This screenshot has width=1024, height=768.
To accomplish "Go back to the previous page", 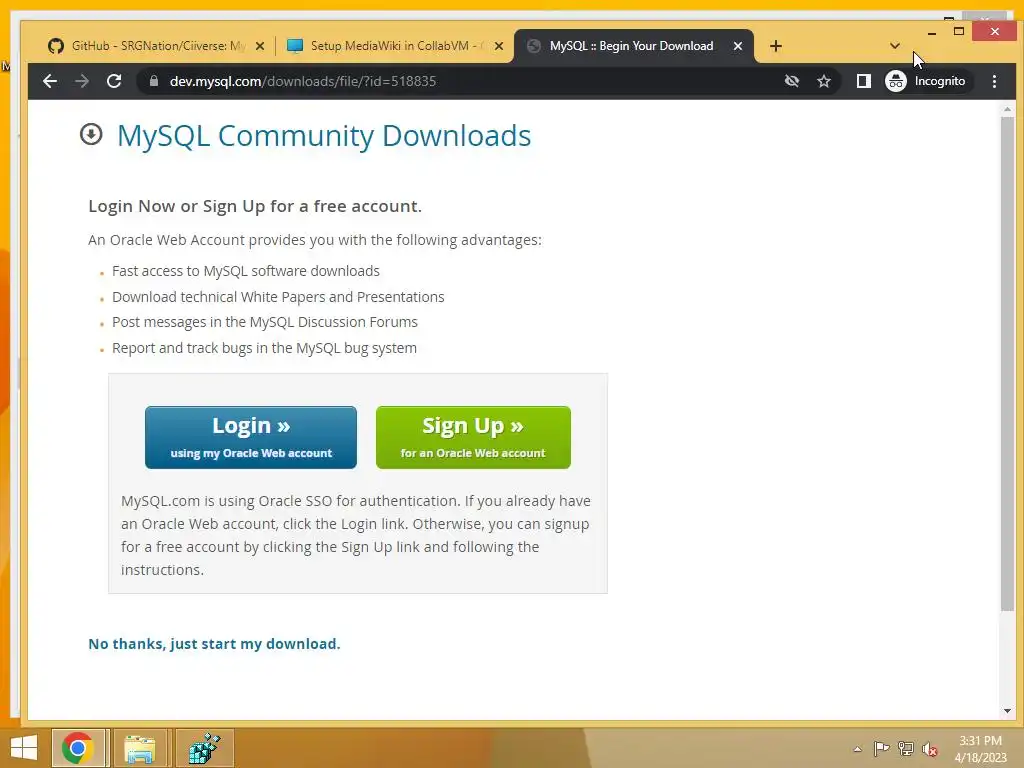I will pos(50,81).
